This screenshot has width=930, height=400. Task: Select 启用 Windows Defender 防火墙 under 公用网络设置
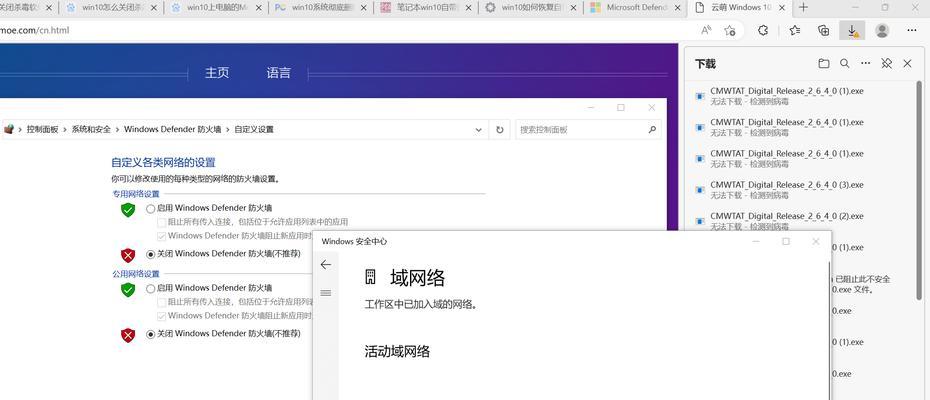(151, 288)
